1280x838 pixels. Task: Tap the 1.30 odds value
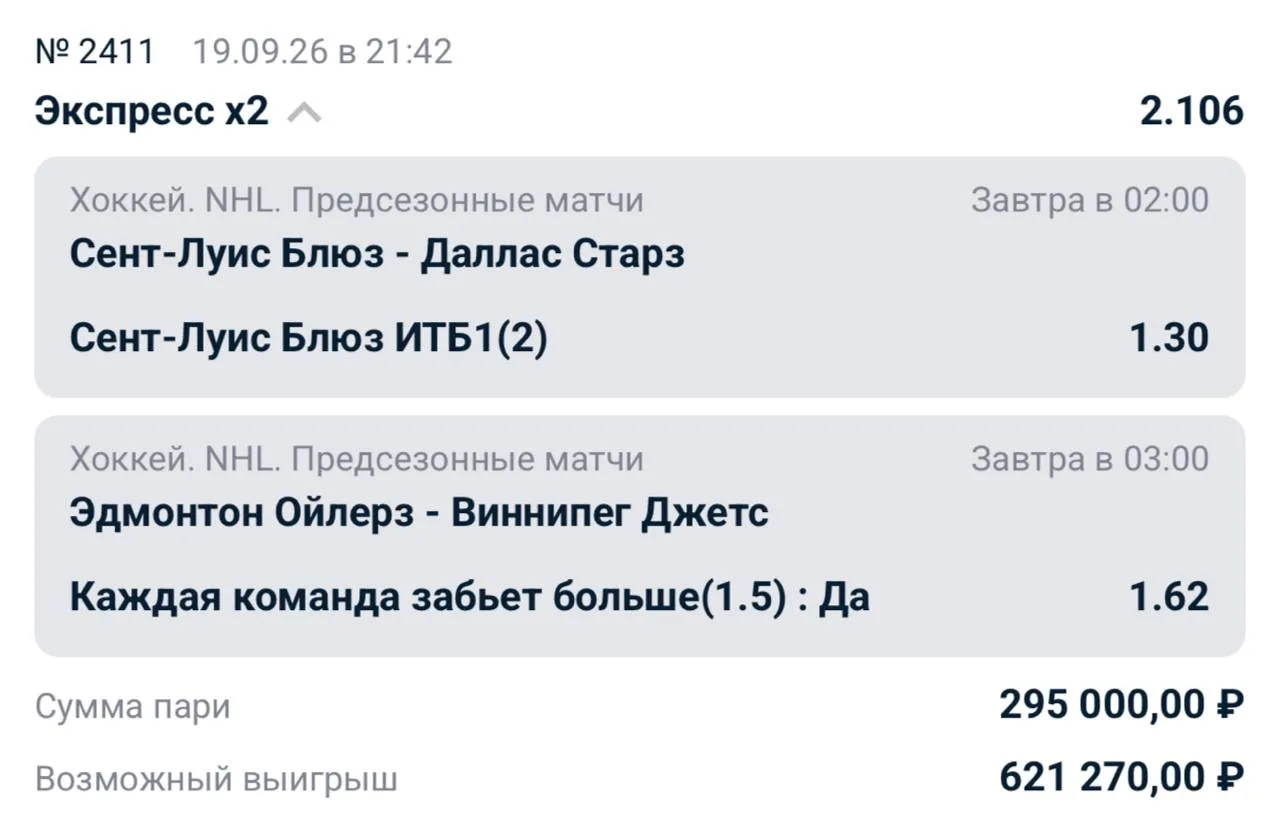coord(1169,338)
